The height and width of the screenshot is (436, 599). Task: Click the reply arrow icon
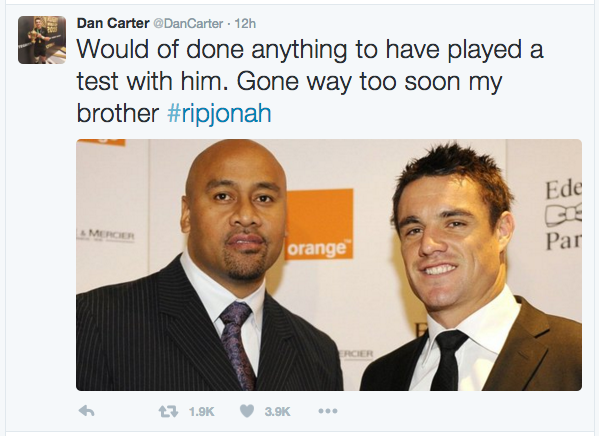click(87, 411)
